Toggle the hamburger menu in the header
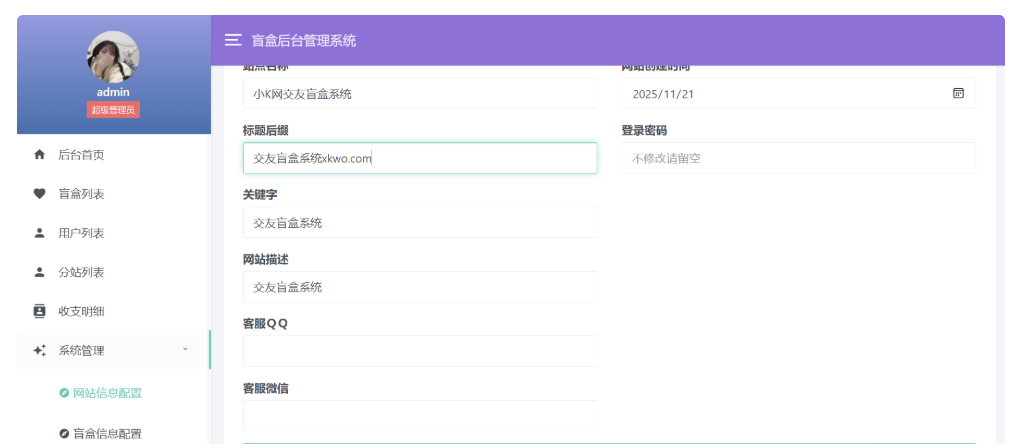Viewport: 1011px width, 444px height. pyautogui.click(x=233, y=40)
